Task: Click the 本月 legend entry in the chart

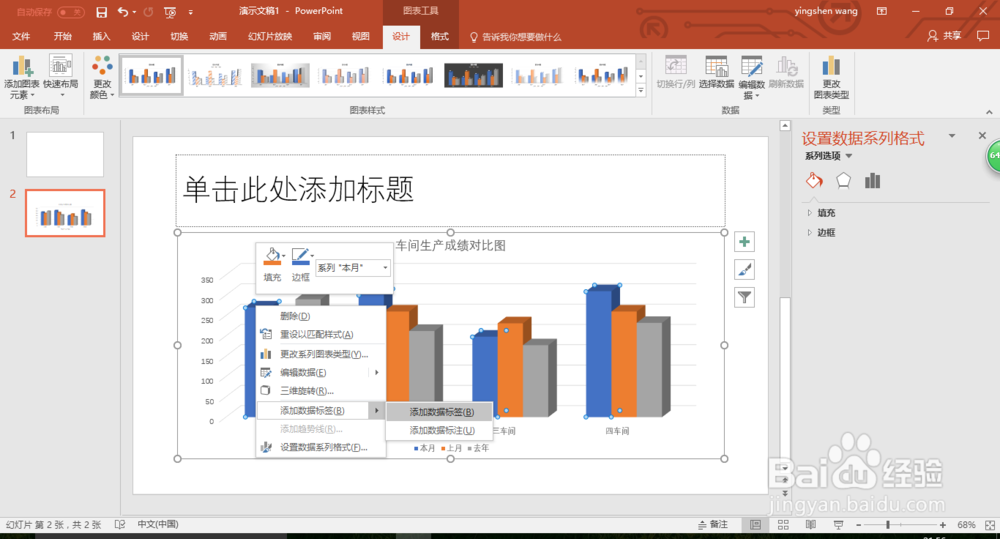Action: point(425,448)
